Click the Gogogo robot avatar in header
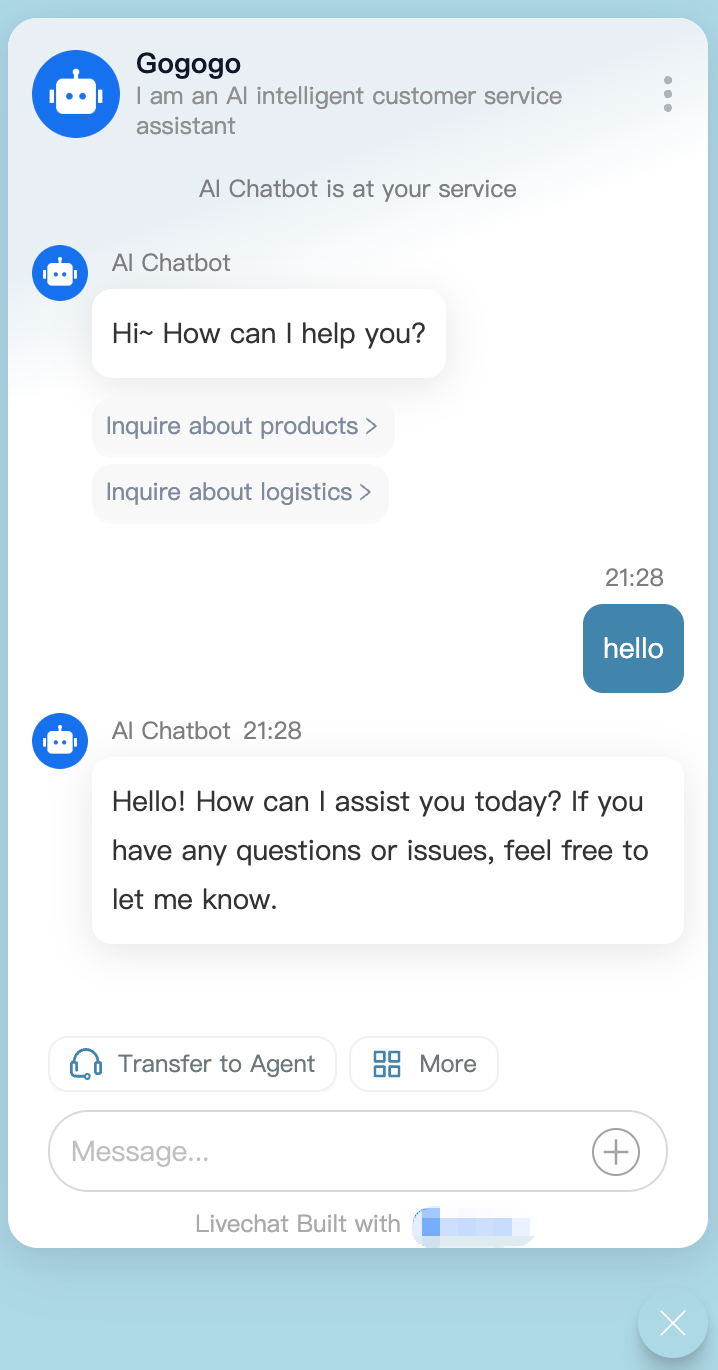 click(76, 94)
